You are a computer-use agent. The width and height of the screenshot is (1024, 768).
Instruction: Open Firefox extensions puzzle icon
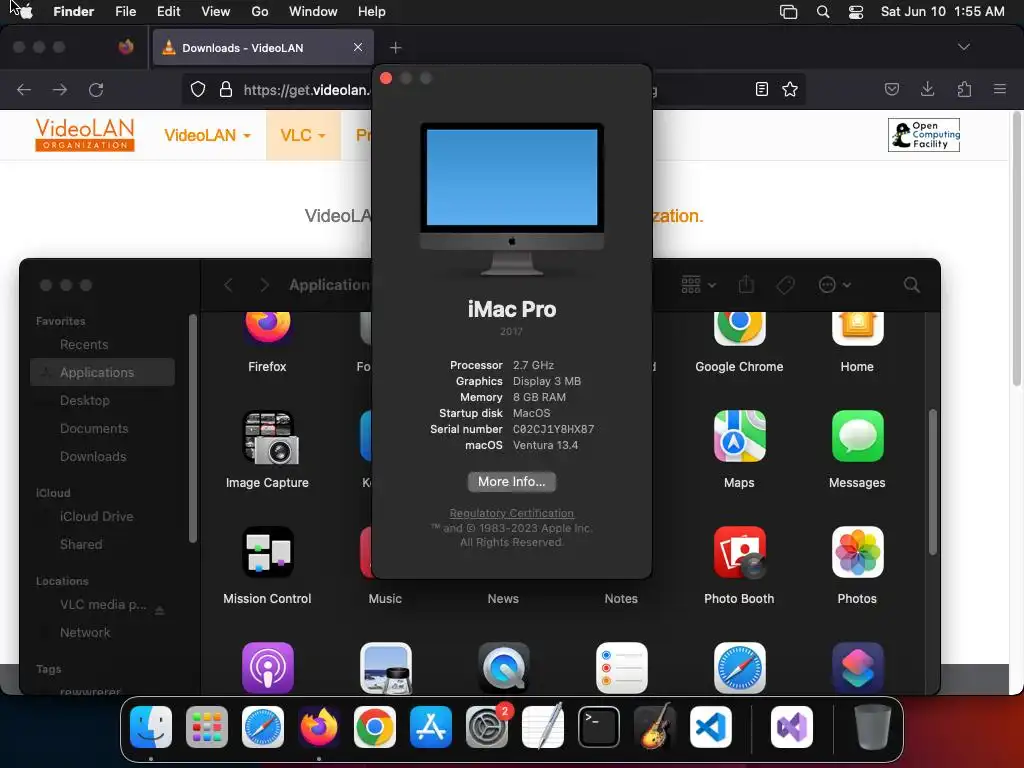click(x=964, y=89)
